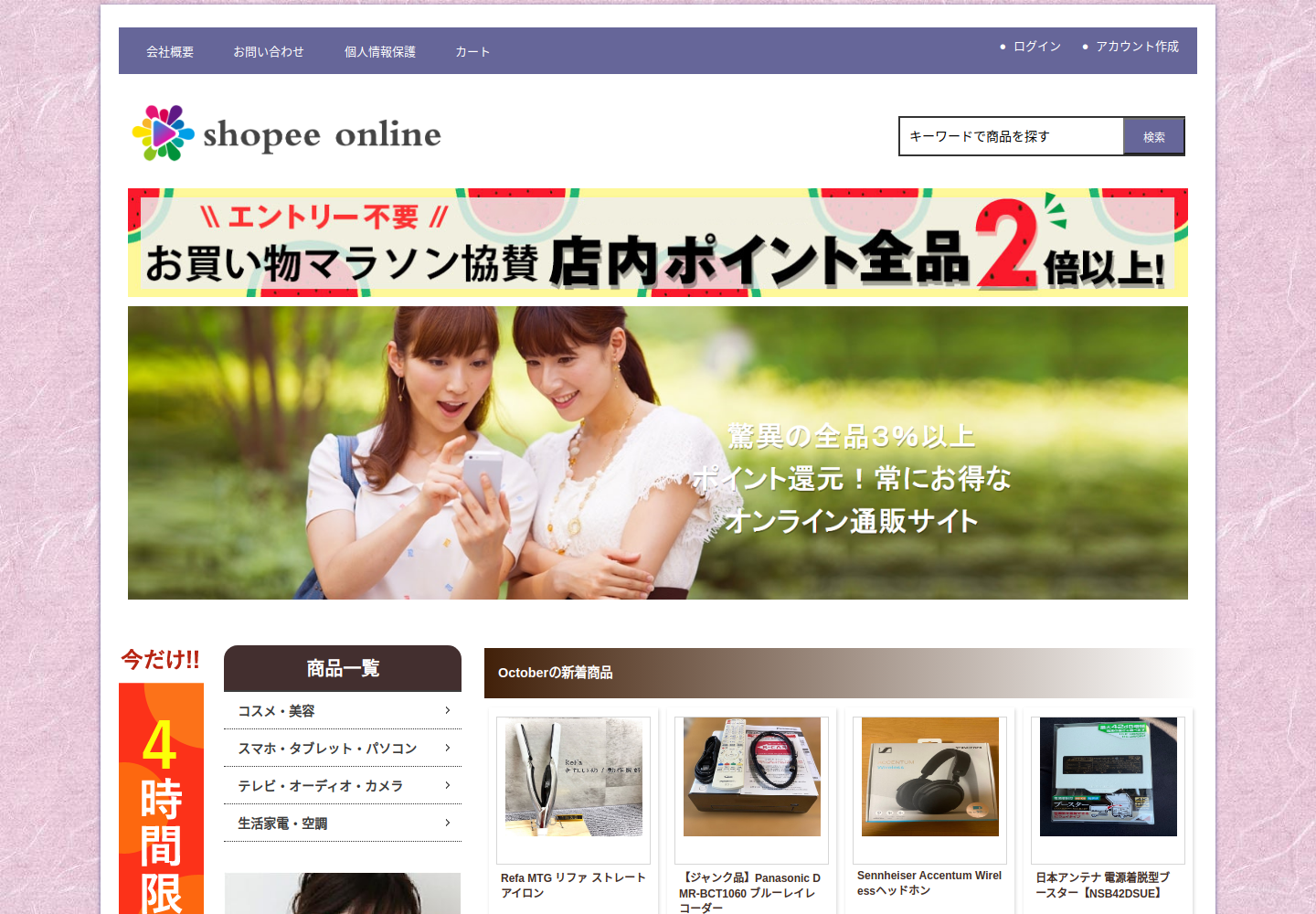Image resolution: width=1316 pixels, height=914 pixels.
Task: Click the 4時間限定 orange sale banner
Action: click(x=161, y=799)
